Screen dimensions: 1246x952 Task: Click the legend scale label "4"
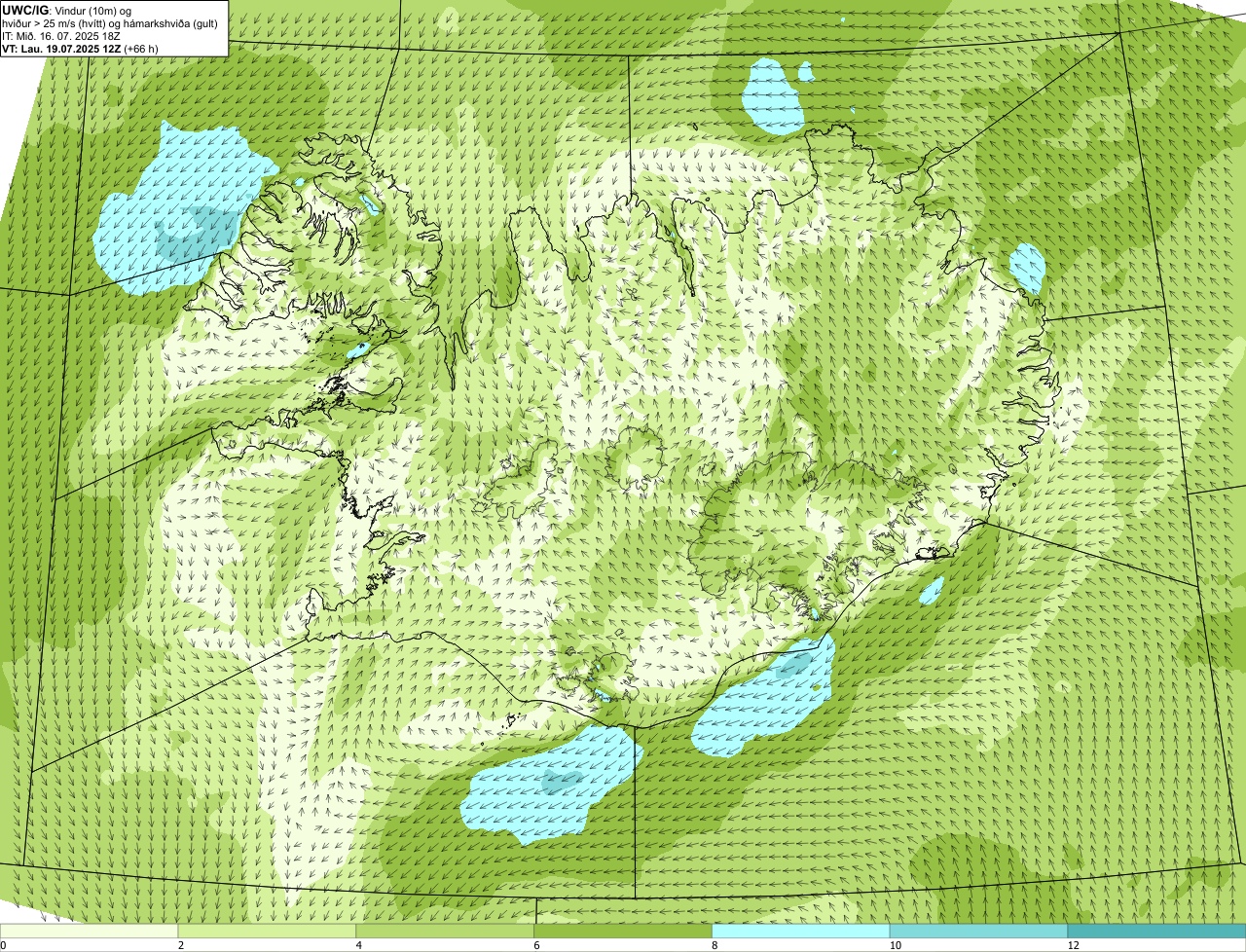359,945
